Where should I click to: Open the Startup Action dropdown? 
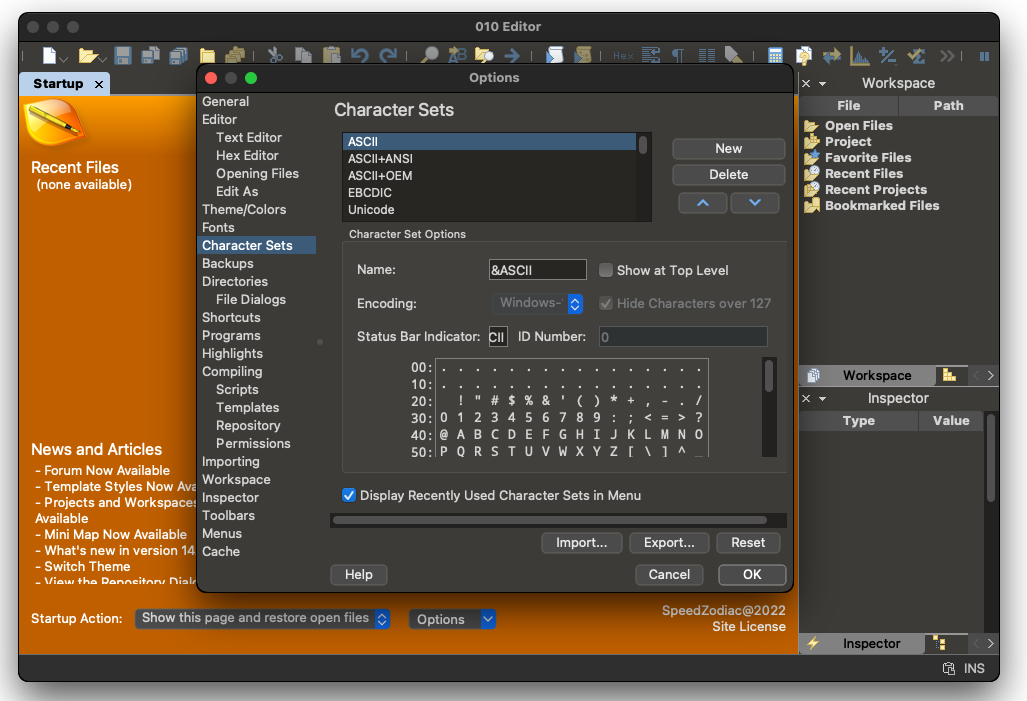(x=262, y=619)
